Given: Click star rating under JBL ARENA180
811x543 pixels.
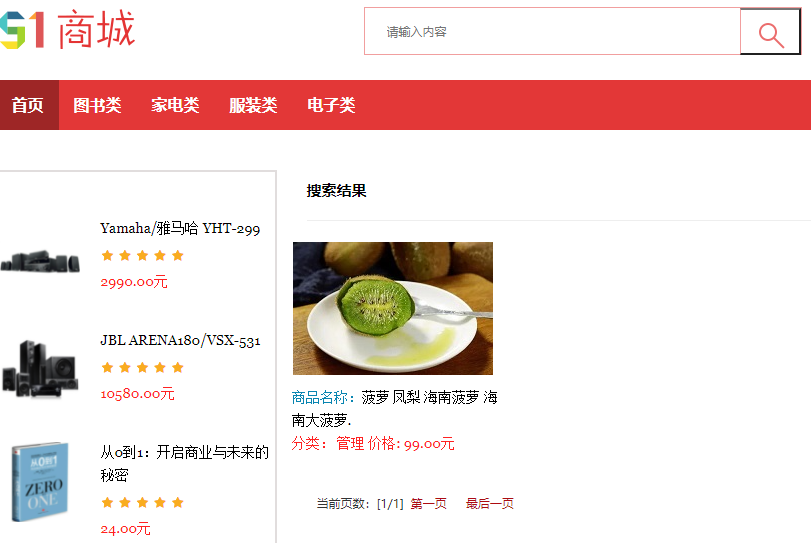Looking at the screenshot, I should click(143, 368).
